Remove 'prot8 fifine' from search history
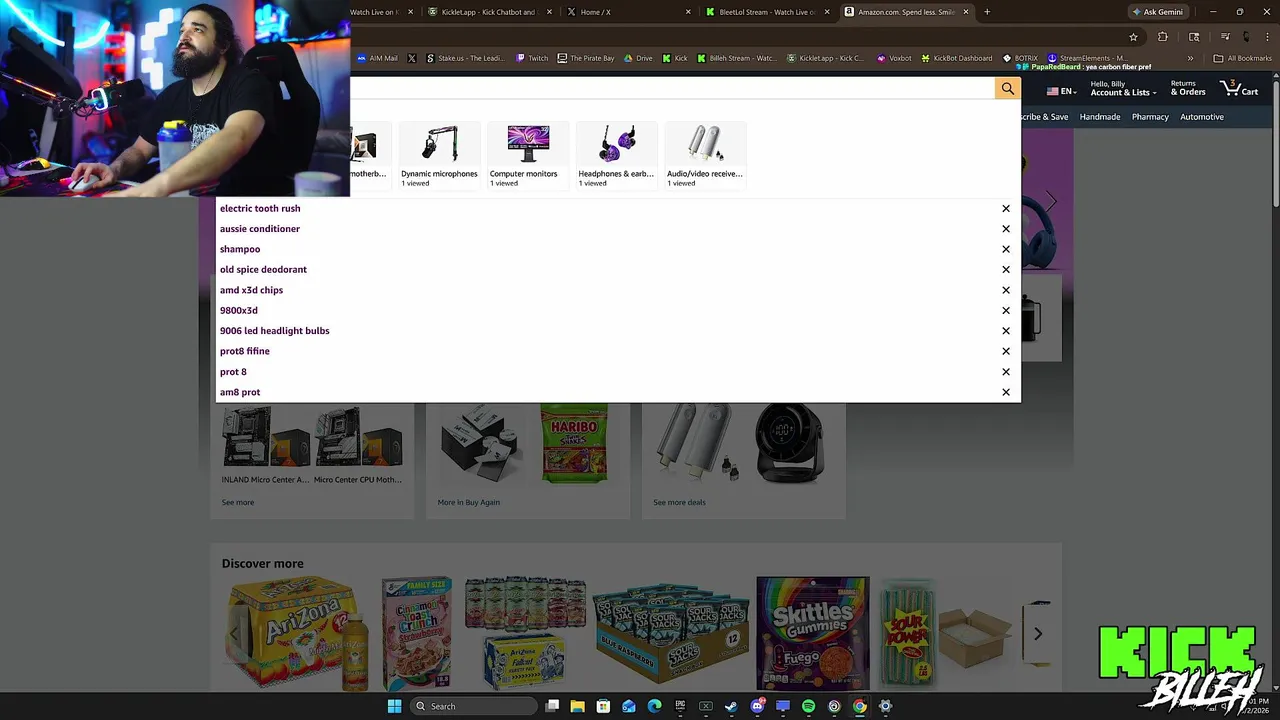Viewport: 1280px width, 720px height. click(x=1006, y=351)
